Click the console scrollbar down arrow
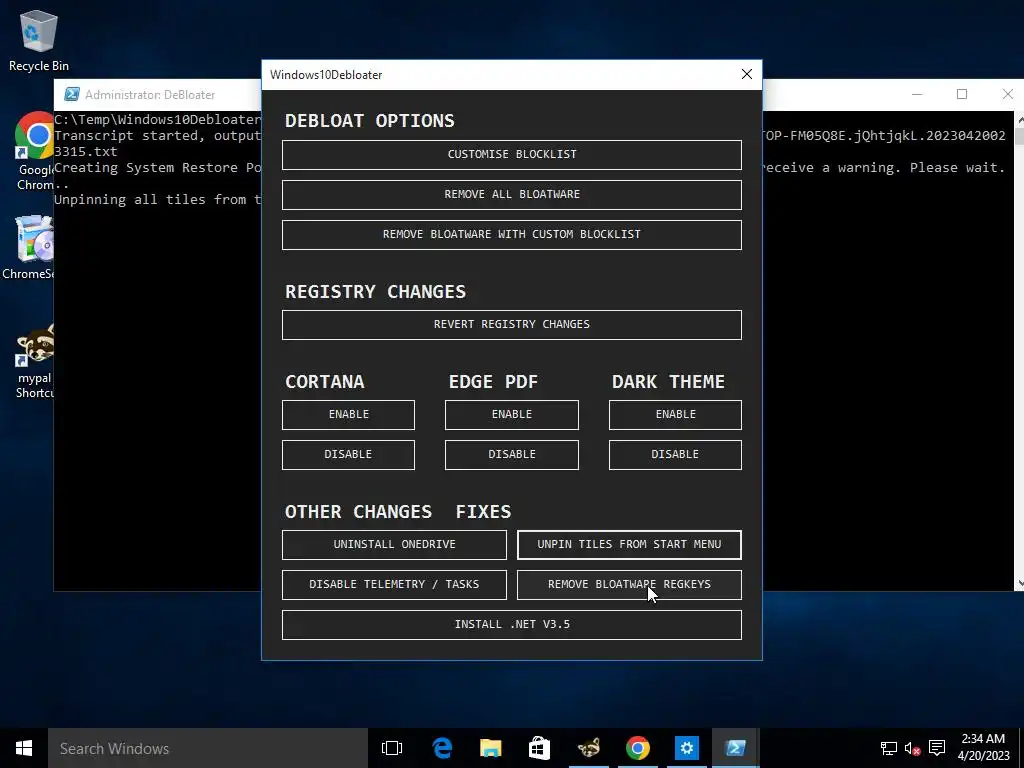 pos(1019,583)
